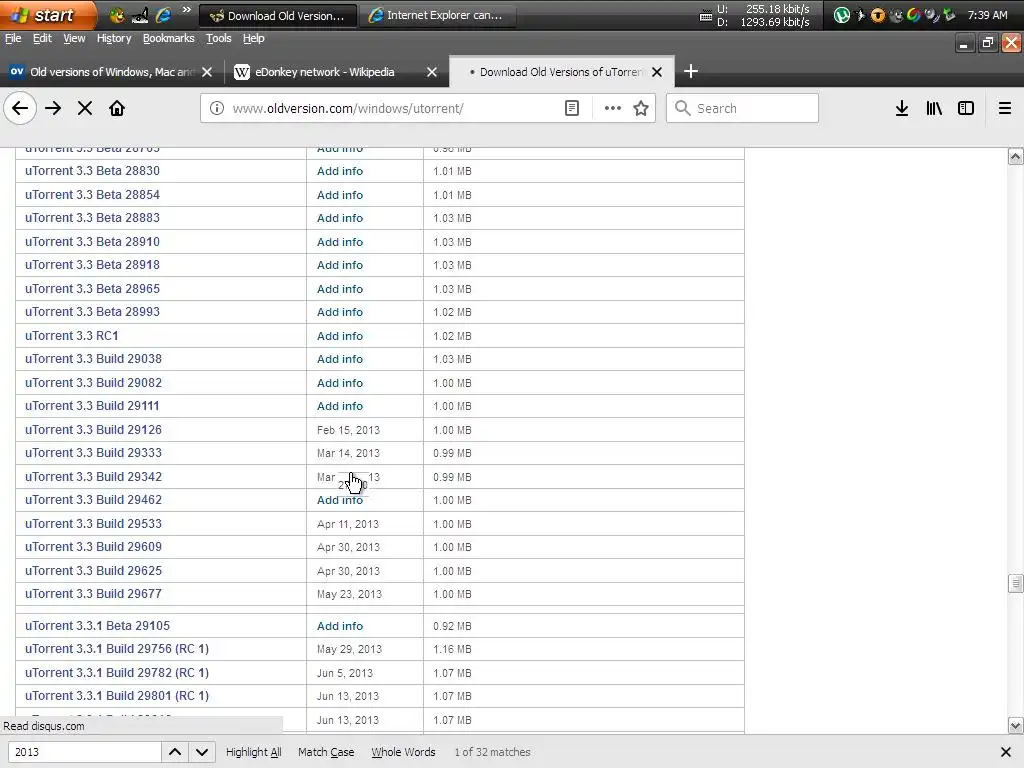Image resolution: width=1024 pixels, height=768 pixels.
Task: Bookmark this page with star icon
Action: [641, 108]
